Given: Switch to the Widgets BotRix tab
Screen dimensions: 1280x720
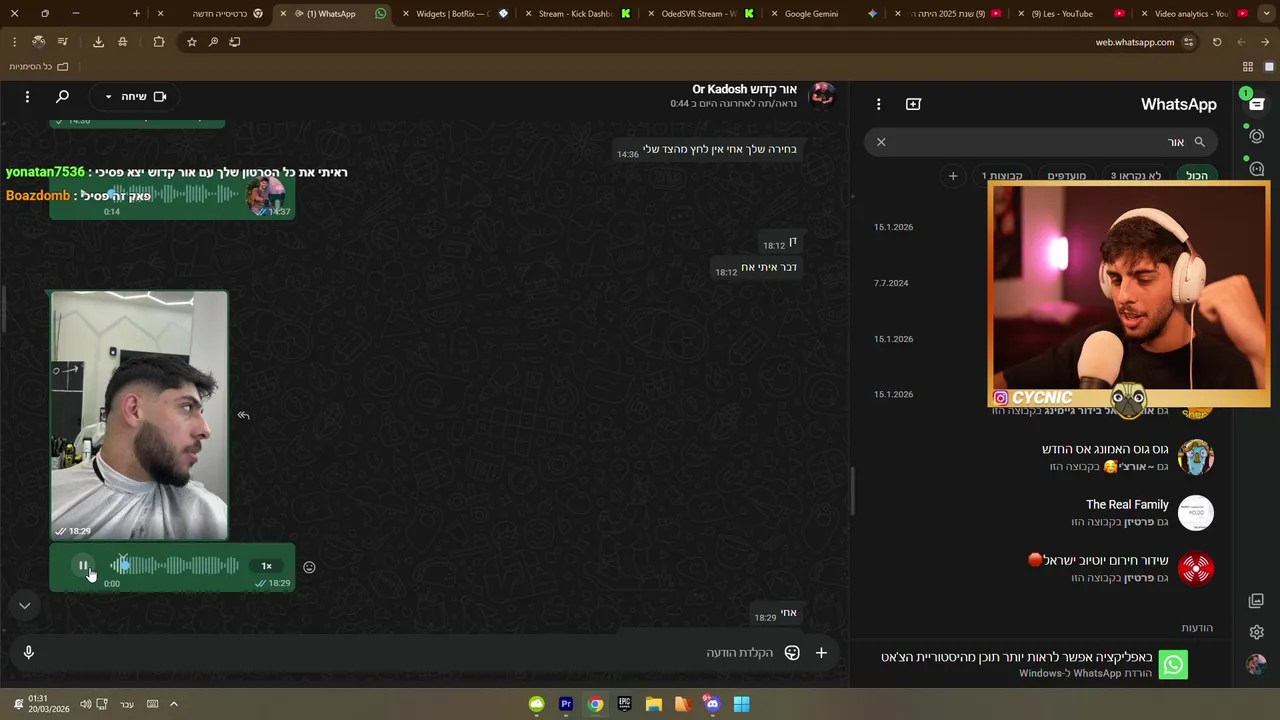Looking at the screenshot, I should [x=456, y=14].
